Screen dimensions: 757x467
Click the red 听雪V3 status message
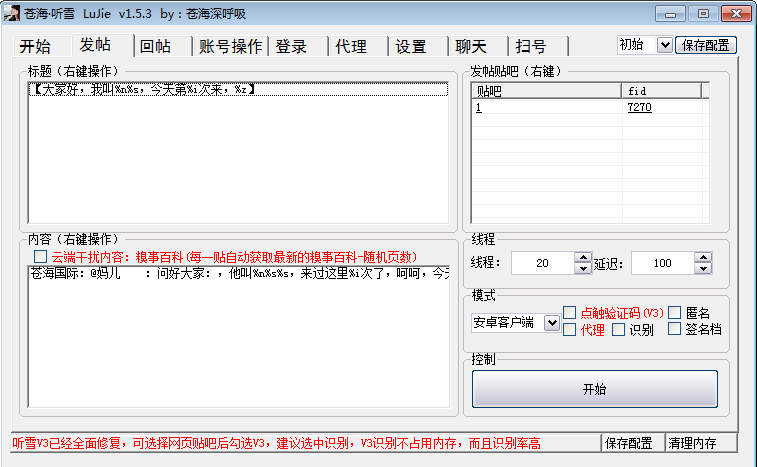276,443
